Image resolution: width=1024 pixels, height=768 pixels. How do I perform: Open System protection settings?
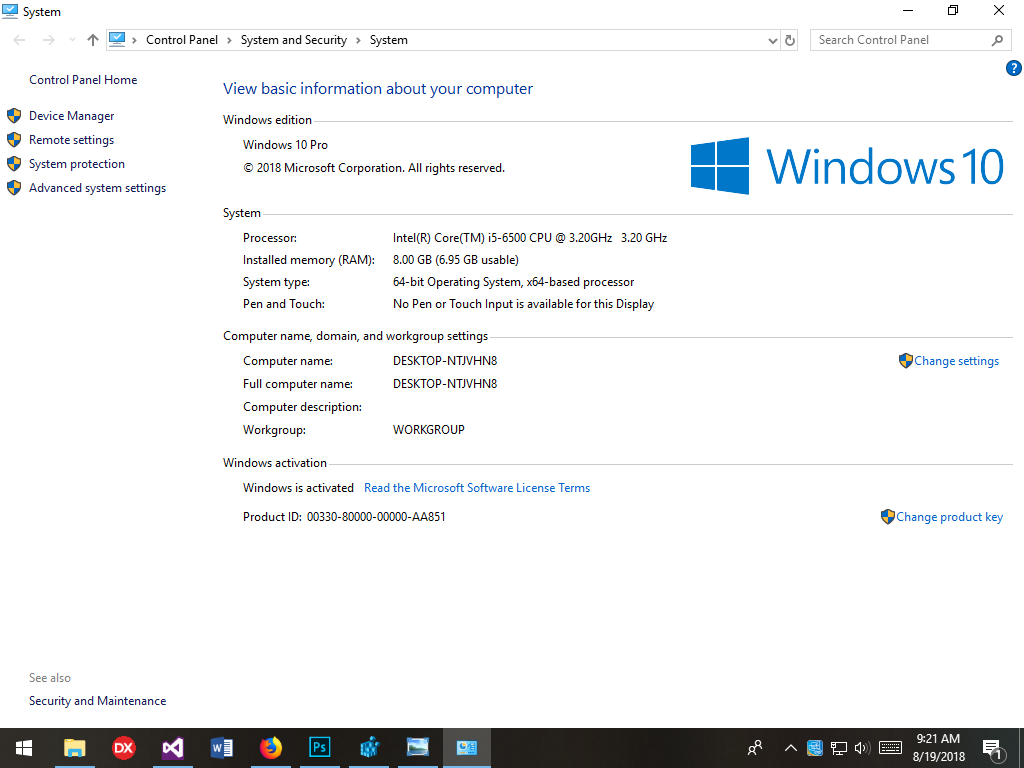click(76, 164)
